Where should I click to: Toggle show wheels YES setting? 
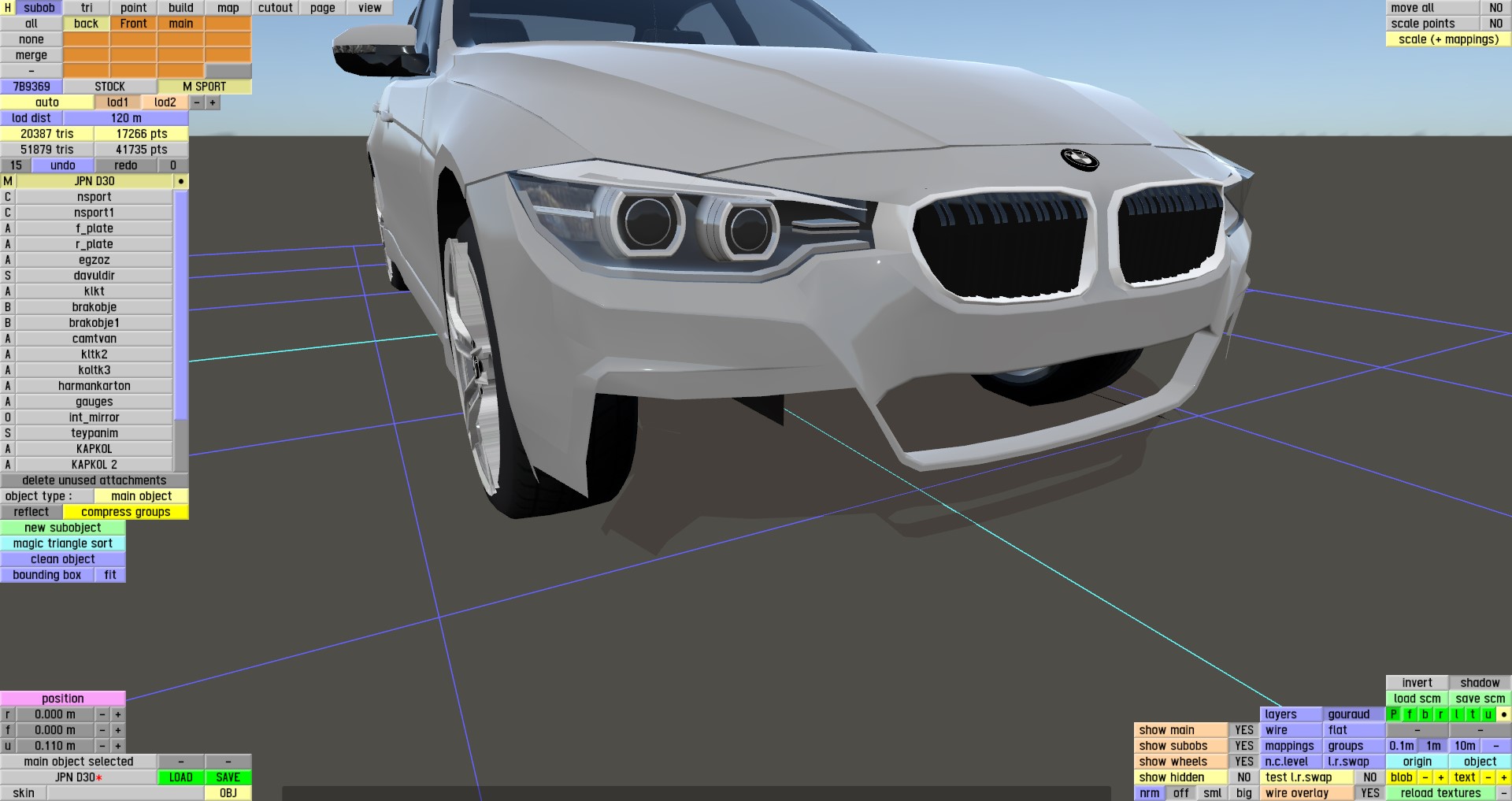(1244, 762)
